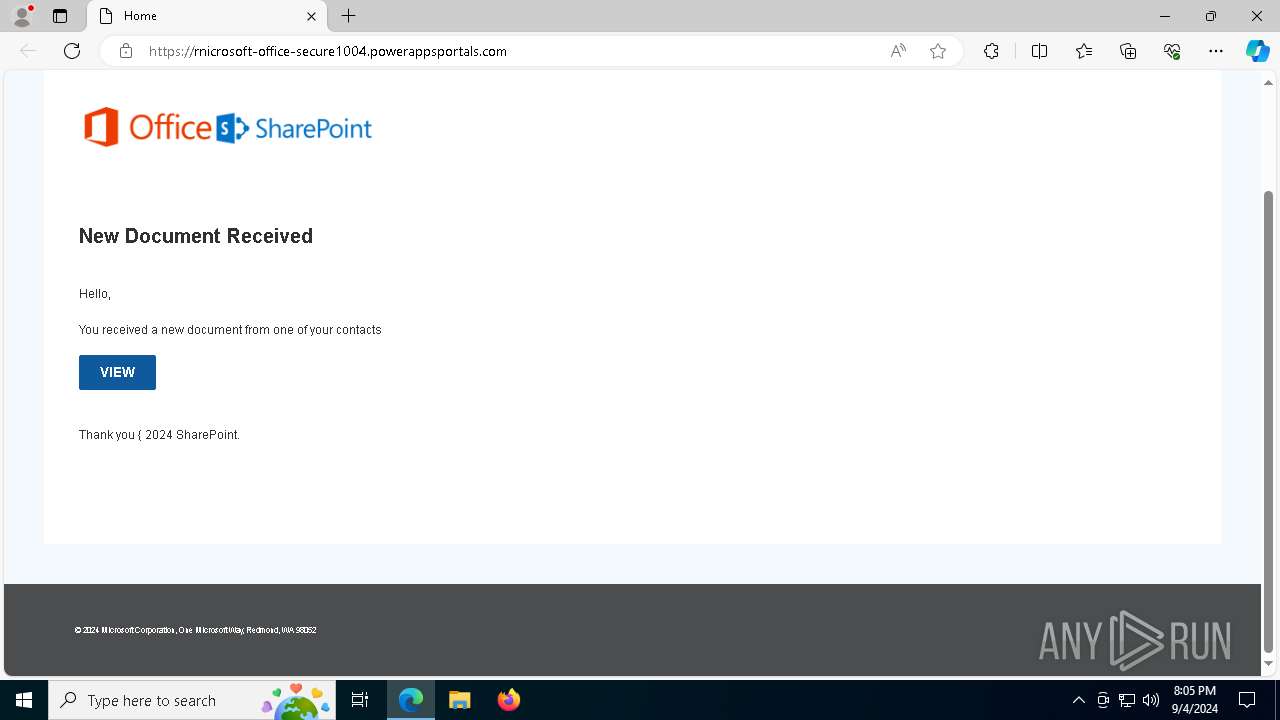
Task: Open the Favorites list
Action: point(1084,51)
